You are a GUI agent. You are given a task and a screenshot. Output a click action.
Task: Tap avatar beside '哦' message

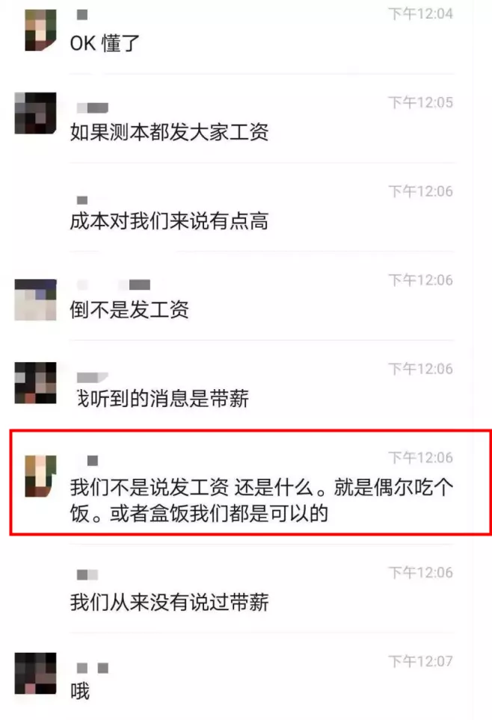[x=35, y=673]
